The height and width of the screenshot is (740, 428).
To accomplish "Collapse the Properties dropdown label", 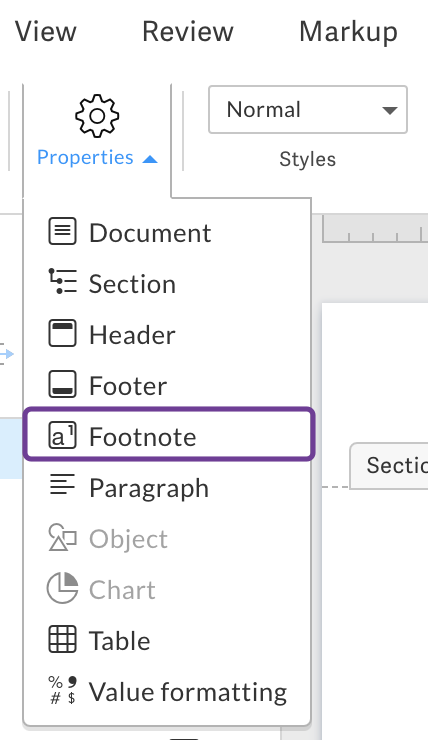I will click(97, 158).
